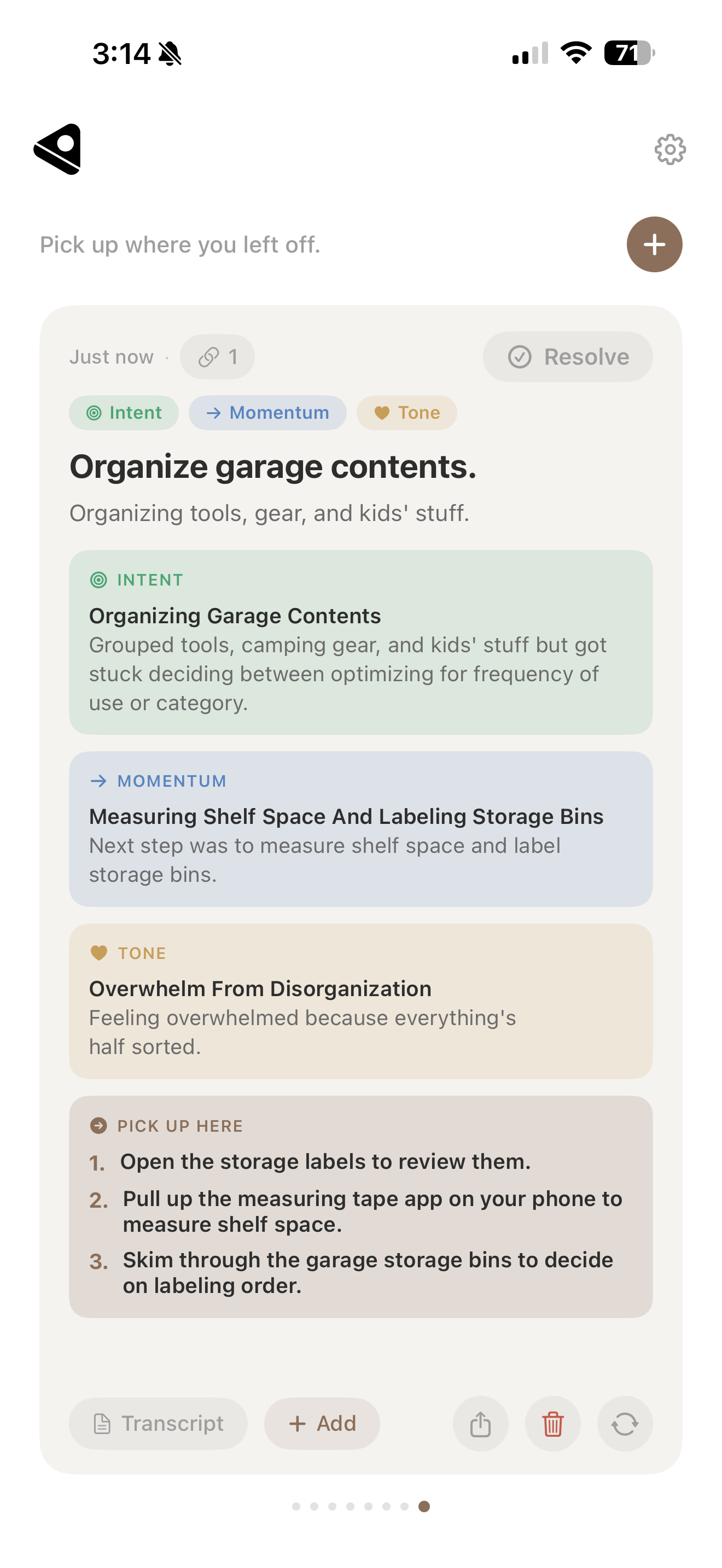Toggle the Momentum tag pill

click(x=267, y=413)
